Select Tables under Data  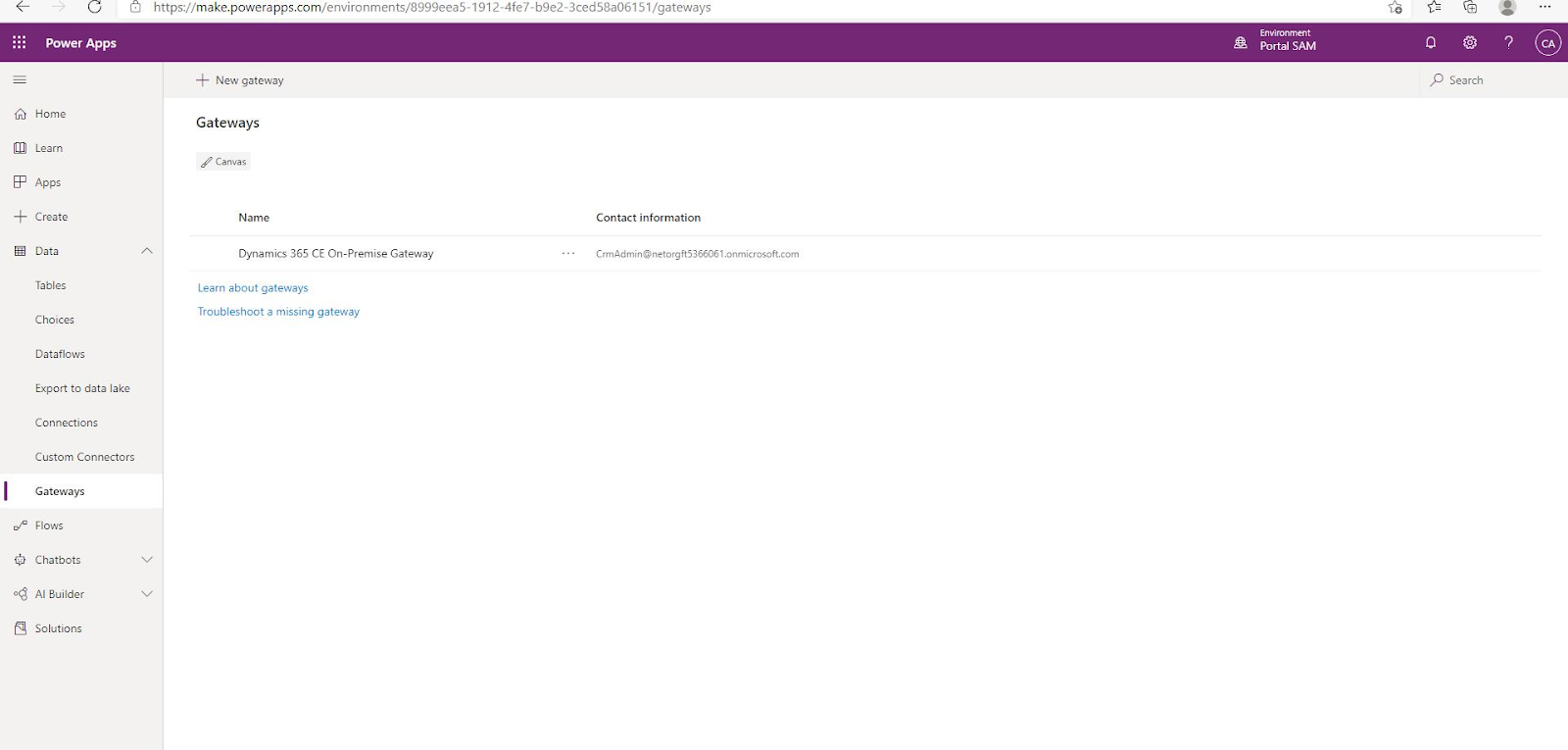pyautogui.click(x=51, y=285)
